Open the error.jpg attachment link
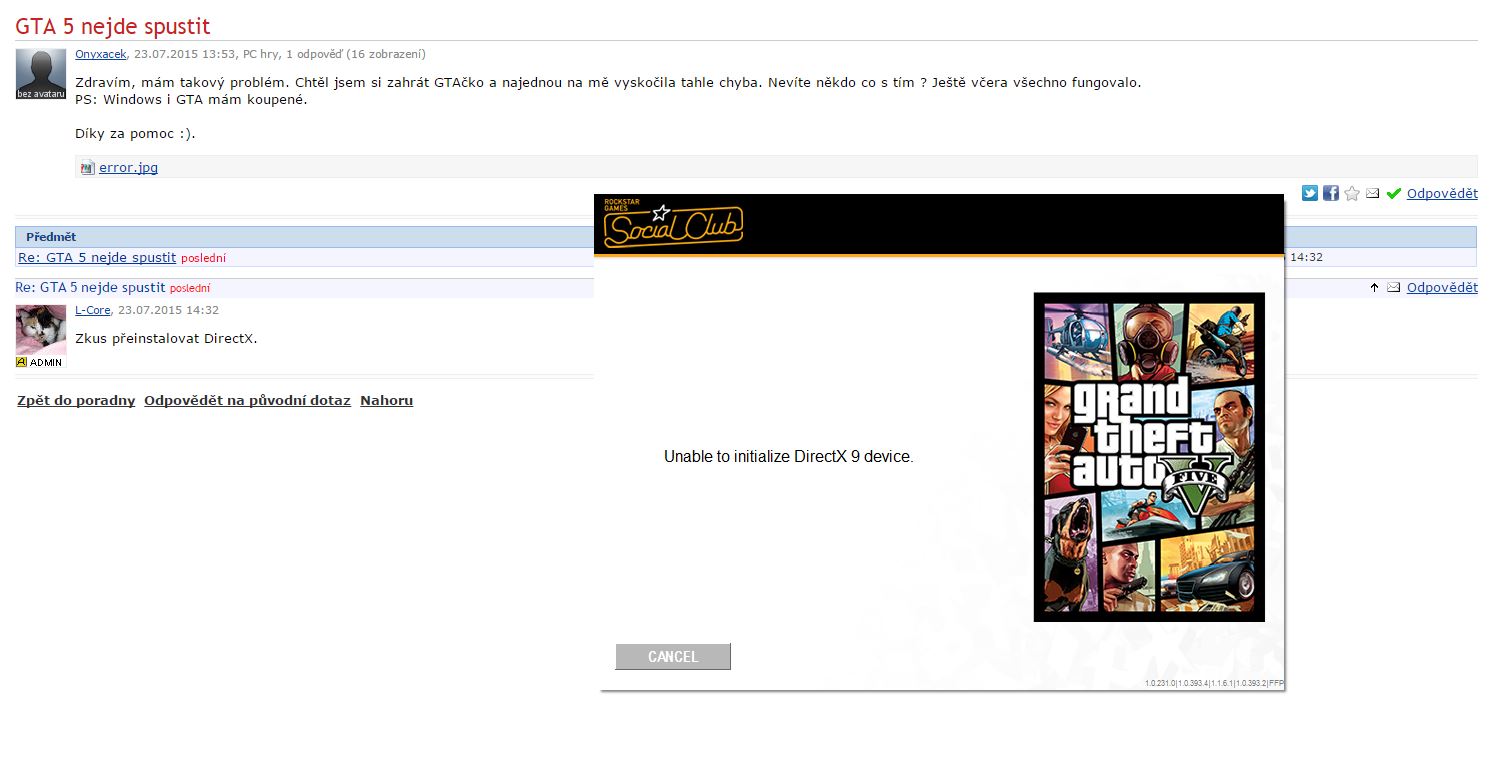Image resolution: width=1489 pixels, height=759 pixels. click(128, 168)
